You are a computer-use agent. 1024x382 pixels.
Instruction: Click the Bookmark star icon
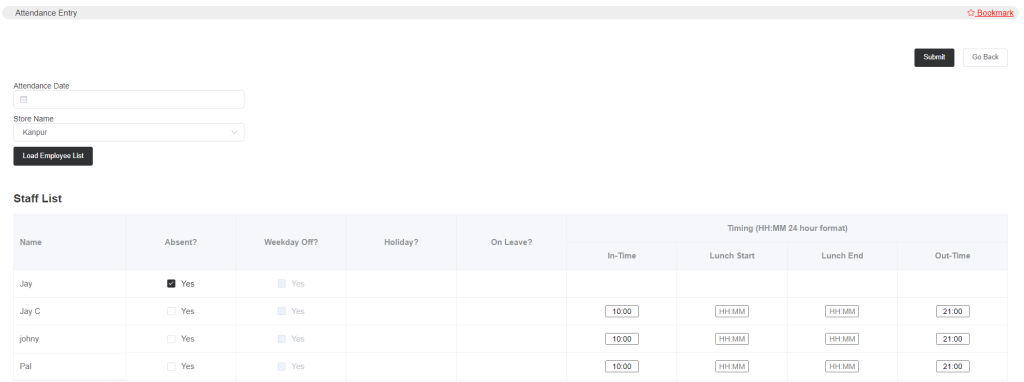(x=970, y=12)
